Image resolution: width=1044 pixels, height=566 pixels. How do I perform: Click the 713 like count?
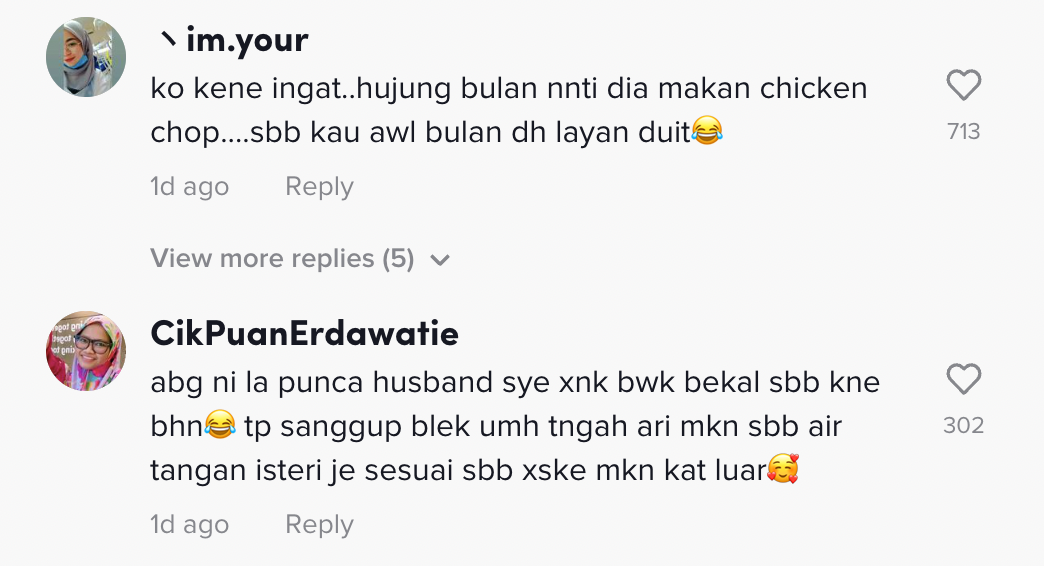963,131
